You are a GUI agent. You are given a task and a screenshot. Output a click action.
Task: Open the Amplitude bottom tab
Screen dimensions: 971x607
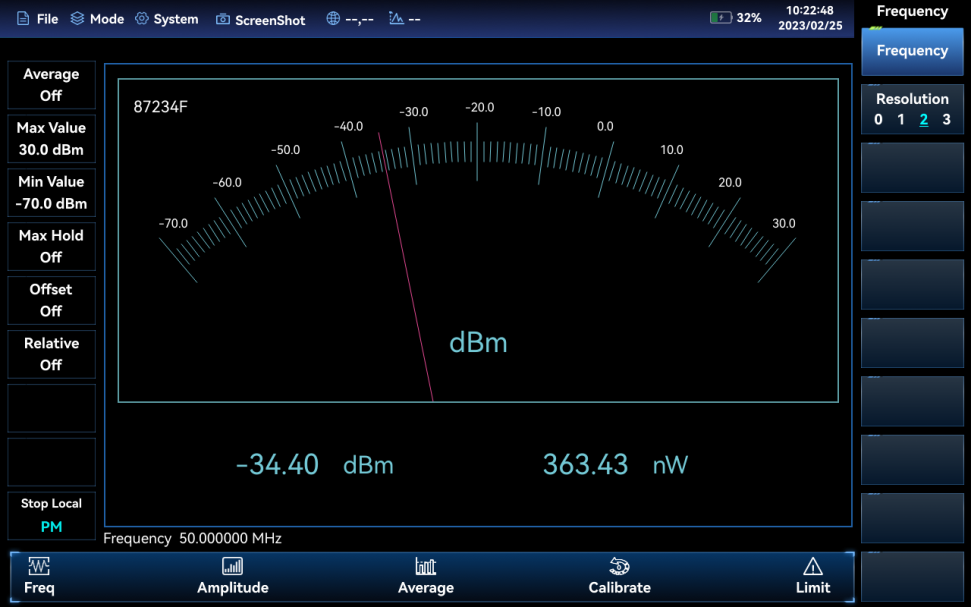coord(232,576)
